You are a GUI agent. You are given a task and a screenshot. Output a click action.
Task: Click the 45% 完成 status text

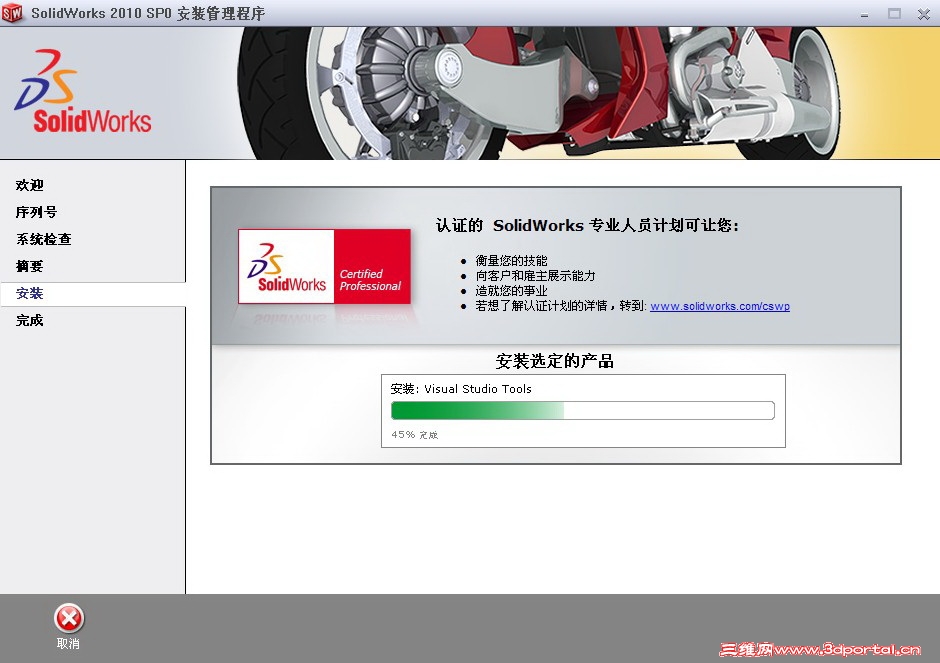click(414, 435)
